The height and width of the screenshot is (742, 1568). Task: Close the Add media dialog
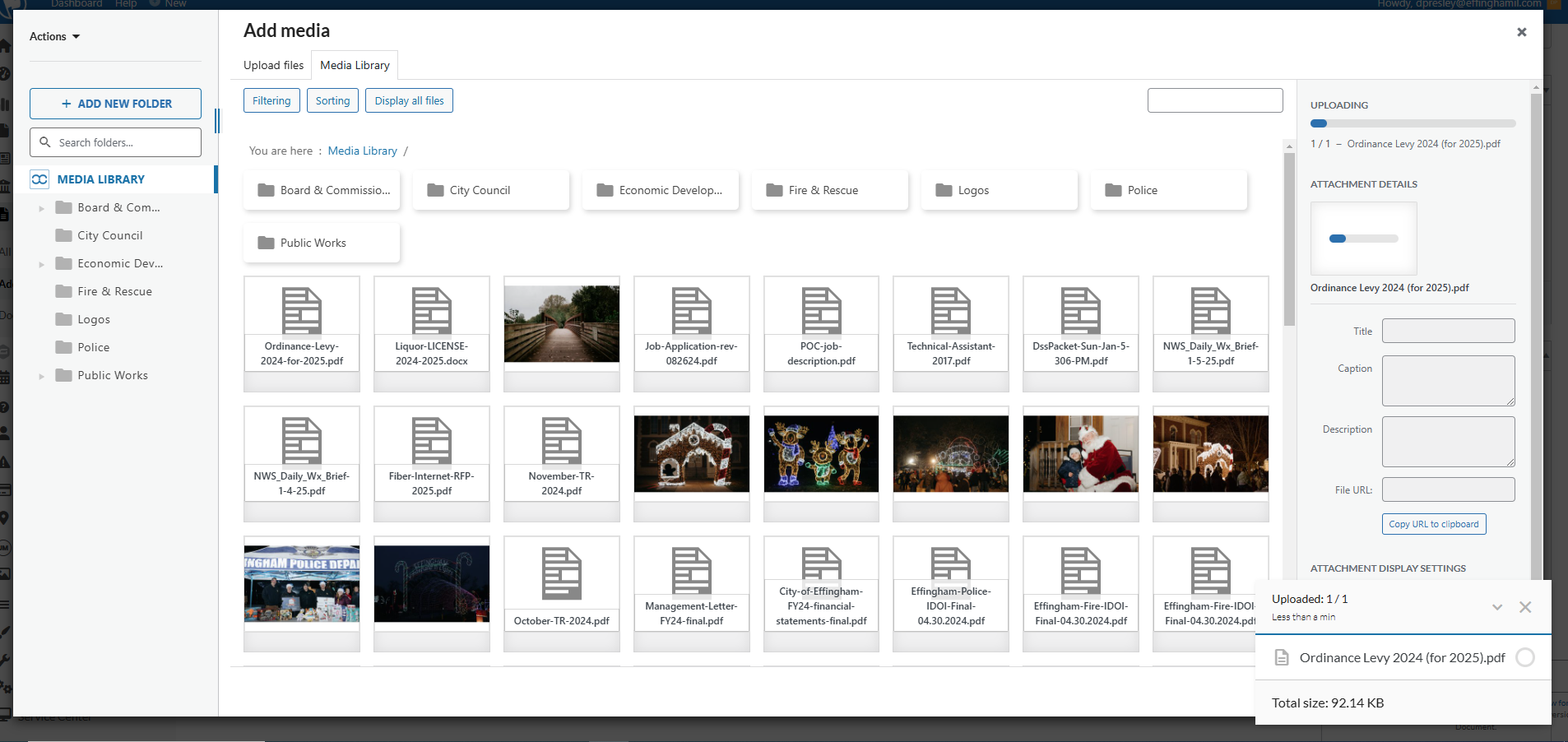pos(1522,32)
